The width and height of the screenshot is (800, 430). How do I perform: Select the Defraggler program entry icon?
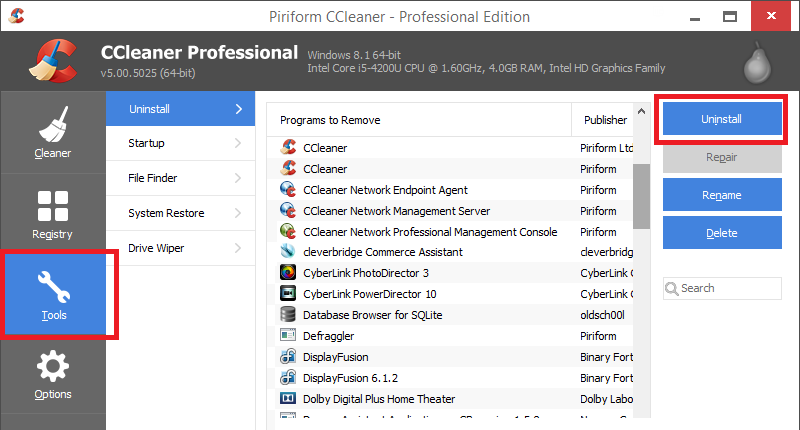287,336
